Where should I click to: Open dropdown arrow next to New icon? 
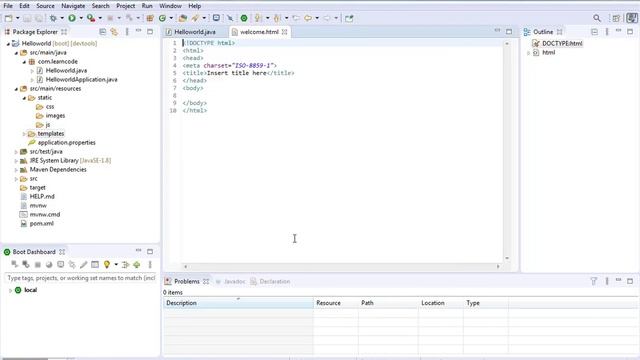pos(18,18)
